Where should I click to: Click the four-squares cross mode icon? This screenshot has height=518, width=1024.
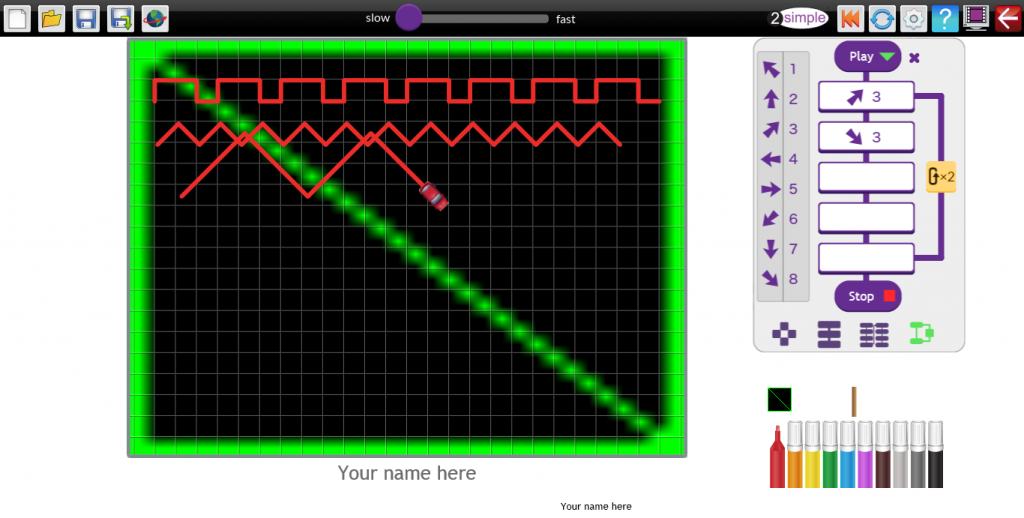pos(784,334)
